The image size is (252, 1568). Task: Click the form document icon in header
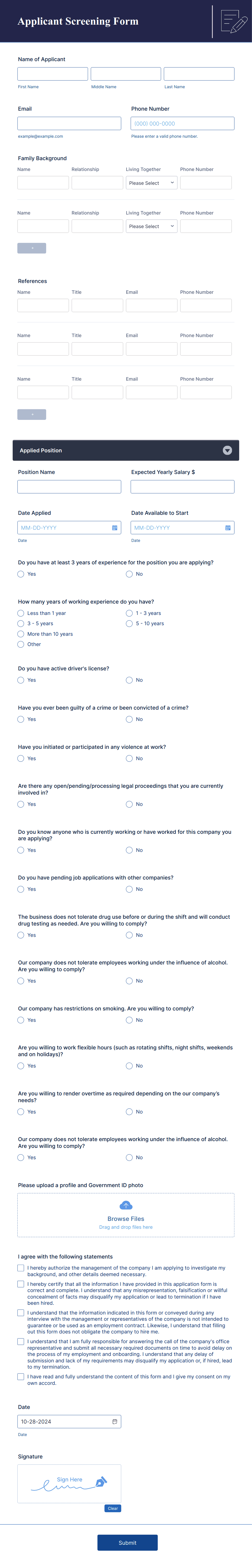[234, 21]
